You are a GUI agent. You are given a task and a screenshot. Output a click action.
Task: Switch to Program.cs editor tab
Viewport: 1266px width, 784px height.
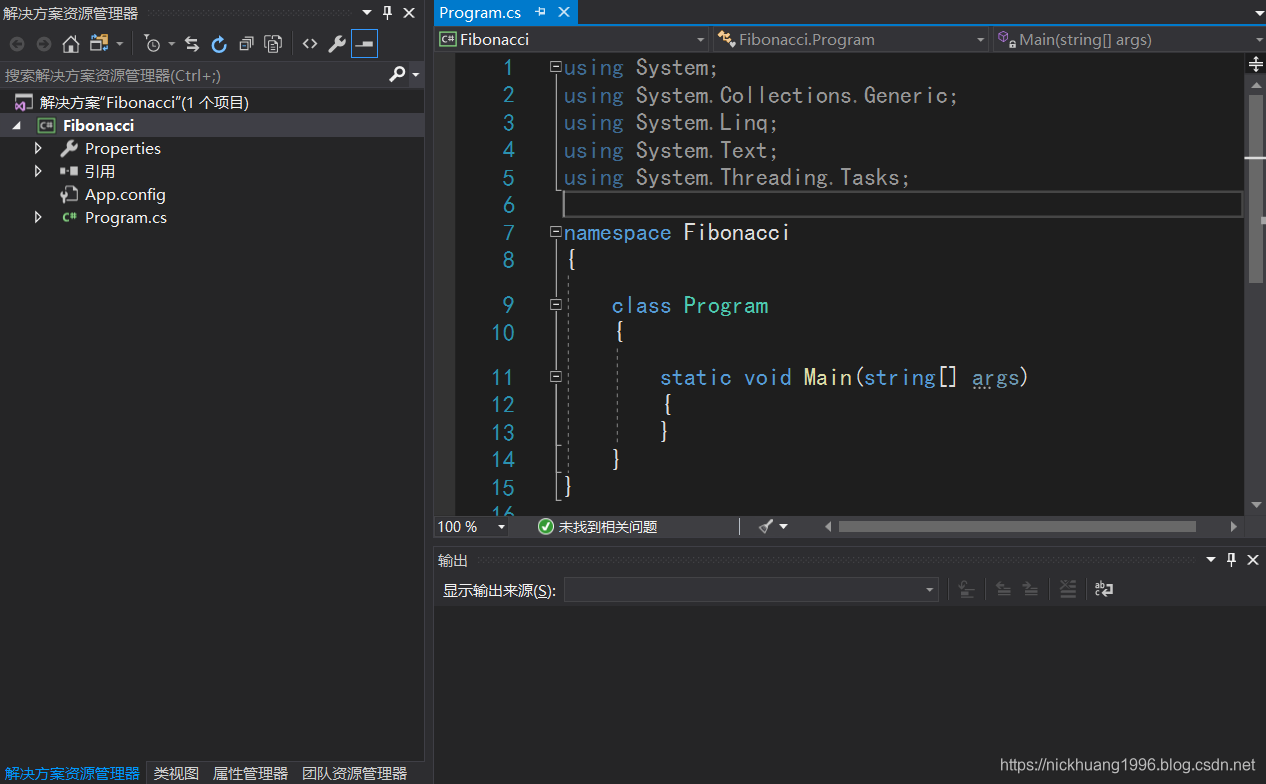pos(481,13)
